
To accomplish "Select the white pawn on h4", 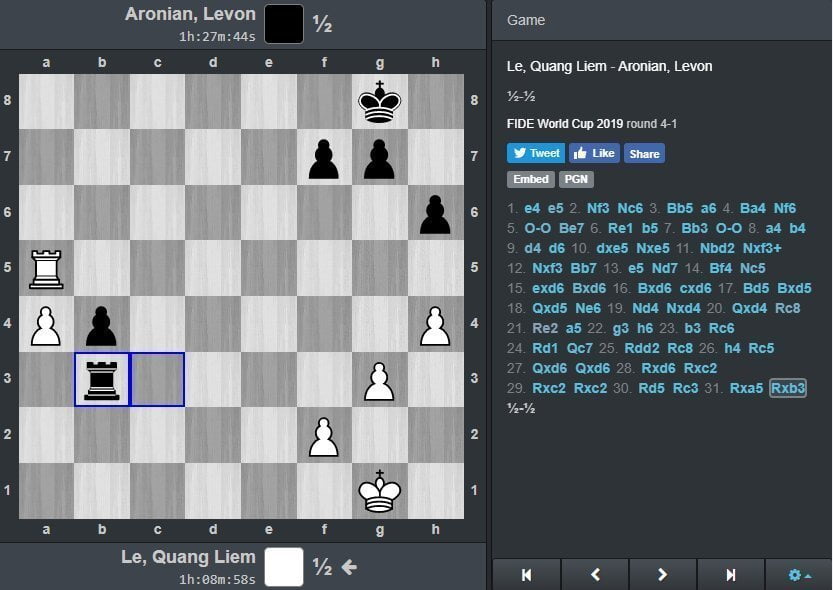I will (436, 324).
